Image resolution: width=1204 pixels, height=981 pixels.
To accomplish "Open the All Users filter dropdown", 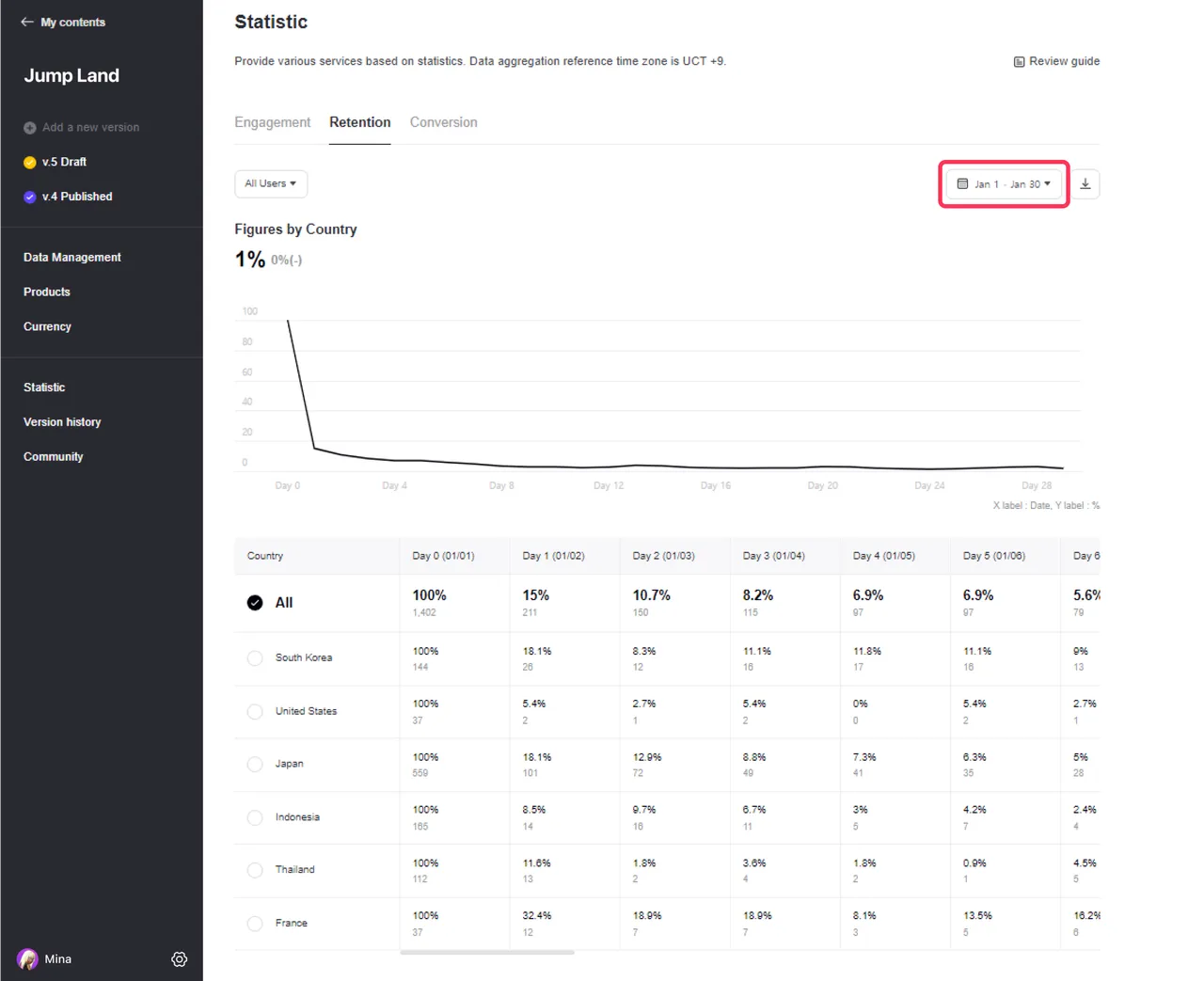I will click(x=271, y=183).
